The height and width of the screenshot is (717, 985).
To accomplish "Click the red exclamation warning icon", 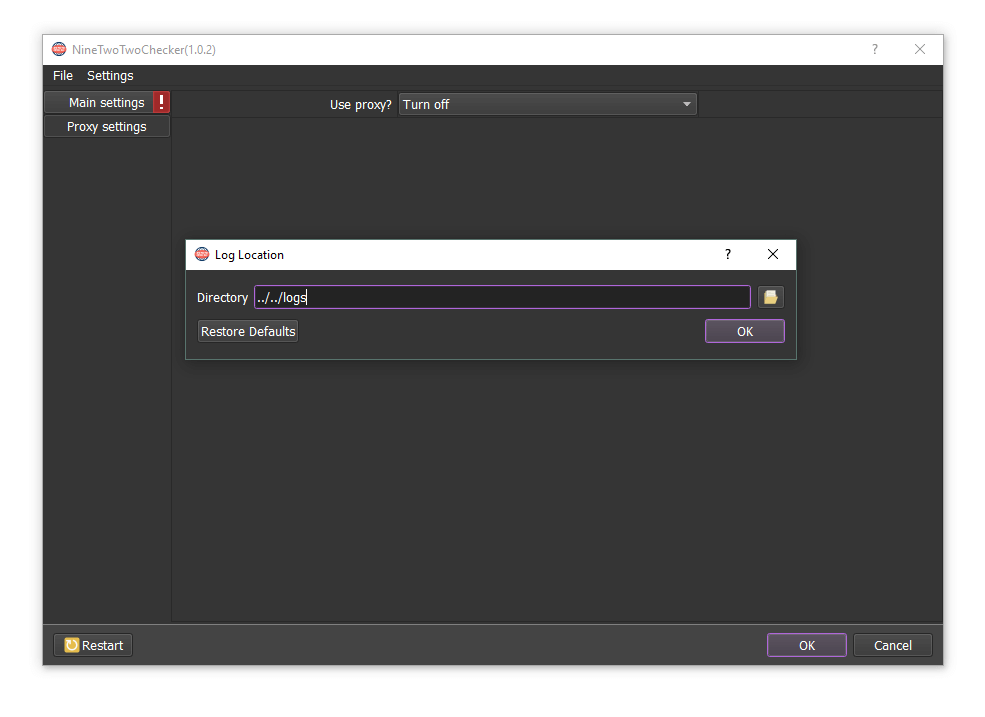I will click(x=162, y=102).
